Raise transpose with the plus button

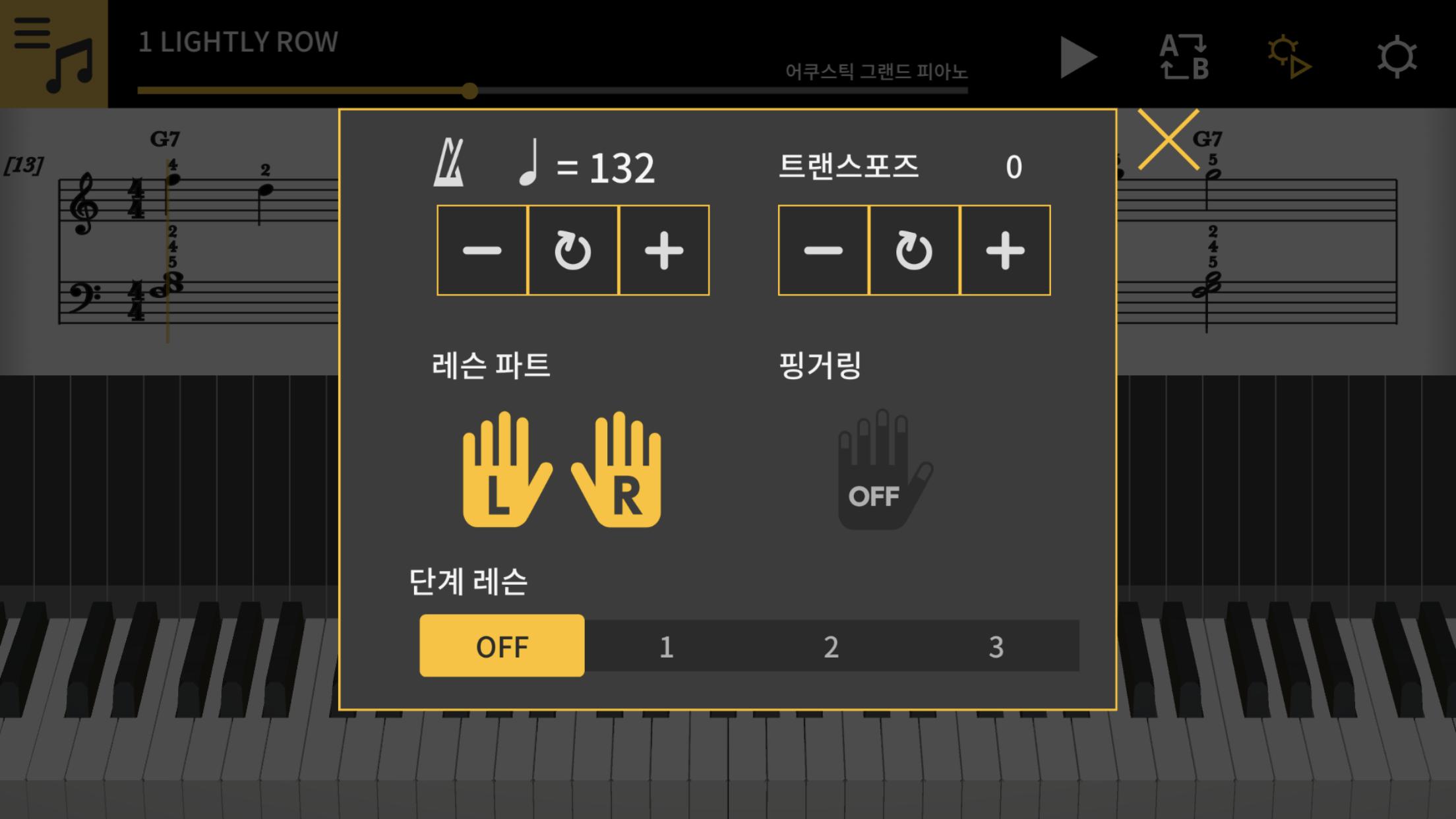coord(1005,251)
